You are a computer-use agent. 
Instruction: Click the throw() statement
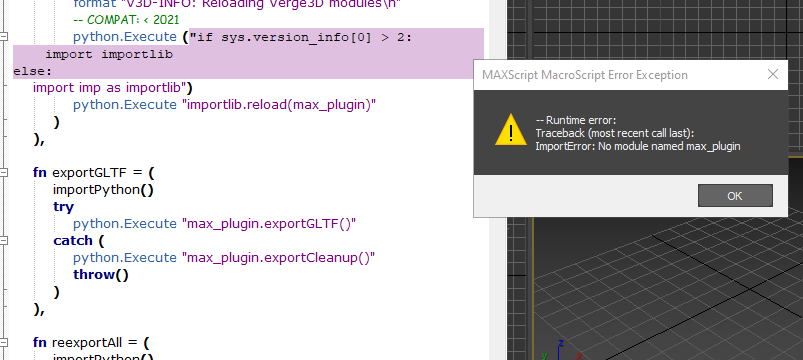[101, 274]
